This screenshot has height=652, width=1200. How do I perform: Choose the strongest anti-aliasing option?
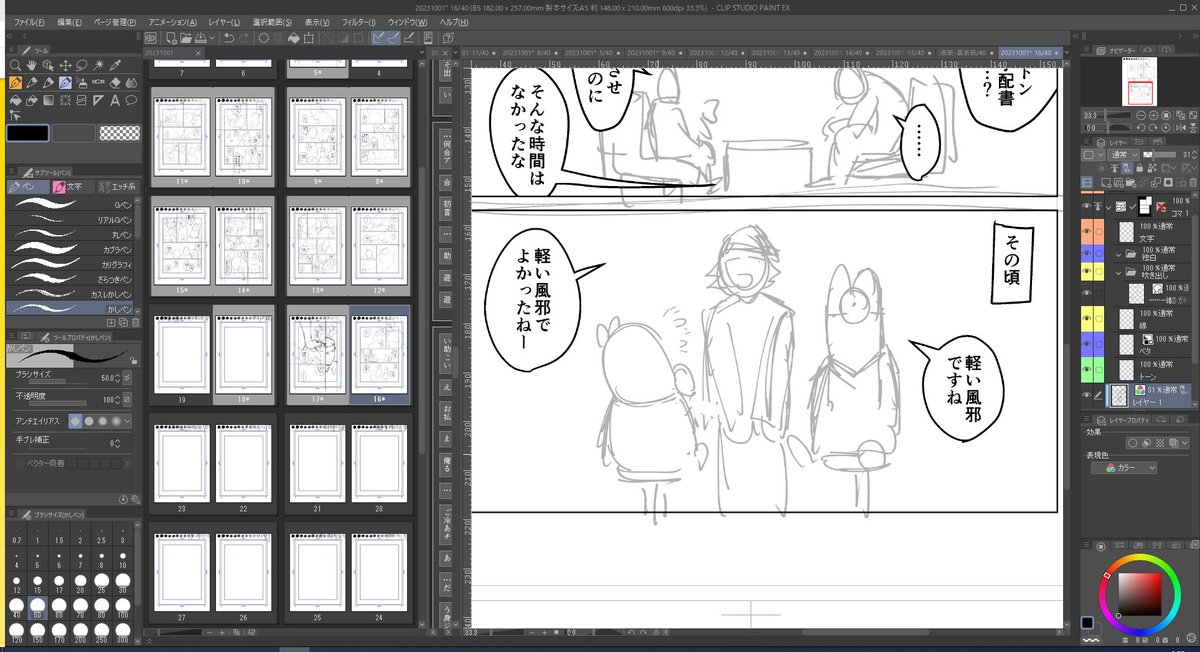click(x=115, y=421)
